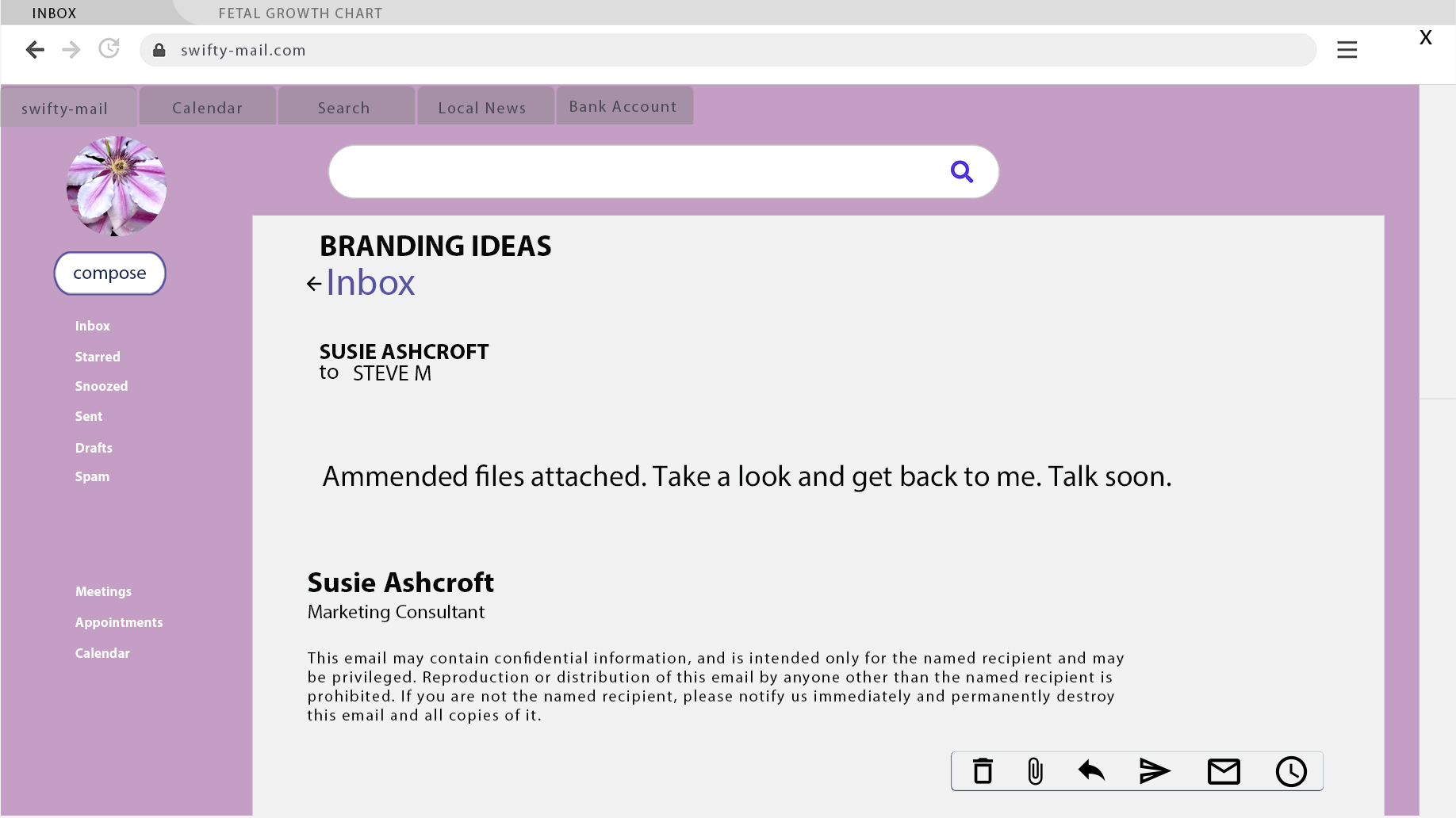Reload the page with refresh icon

tap(109, 49)
